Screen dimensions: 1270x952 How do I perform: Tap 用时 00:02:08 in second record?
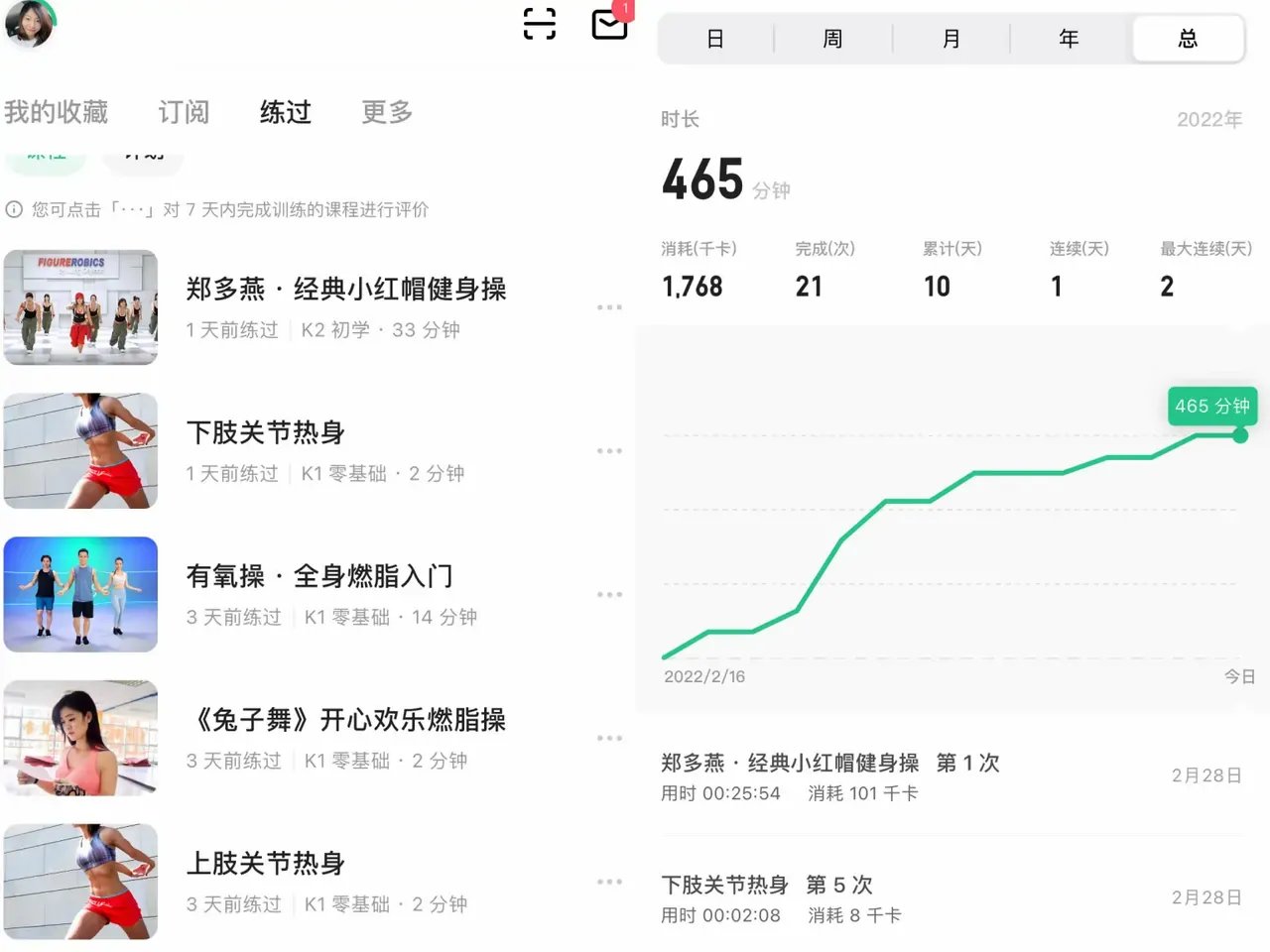720,915
